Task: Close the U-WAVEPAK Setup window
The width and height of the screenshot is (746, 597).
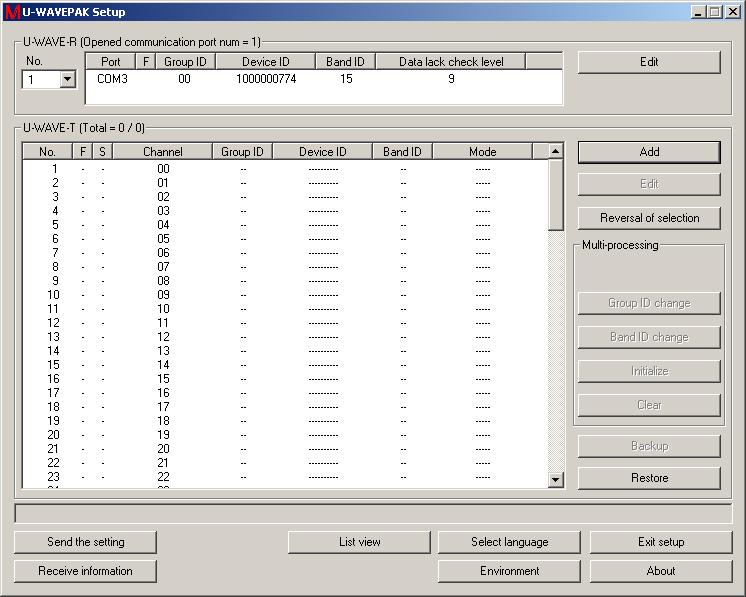Action: (733, 12)
